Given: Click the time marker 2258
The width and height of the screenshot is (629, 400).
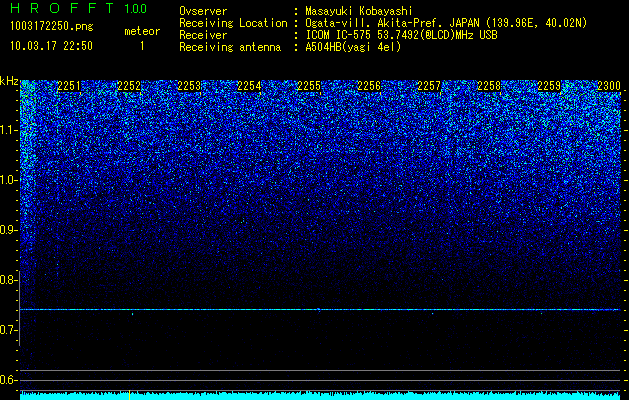Looking at the screenshot, I should click(489, 86).
